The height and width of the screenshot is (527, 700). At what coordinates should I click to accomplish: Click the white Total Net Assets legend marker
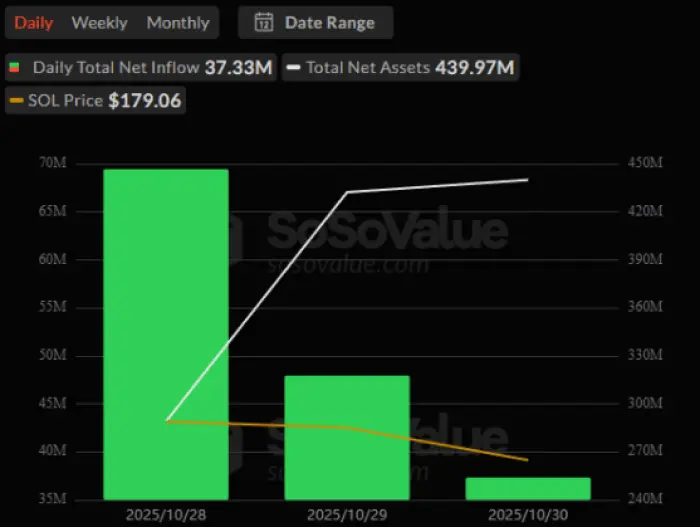click(x=293, y=67)
